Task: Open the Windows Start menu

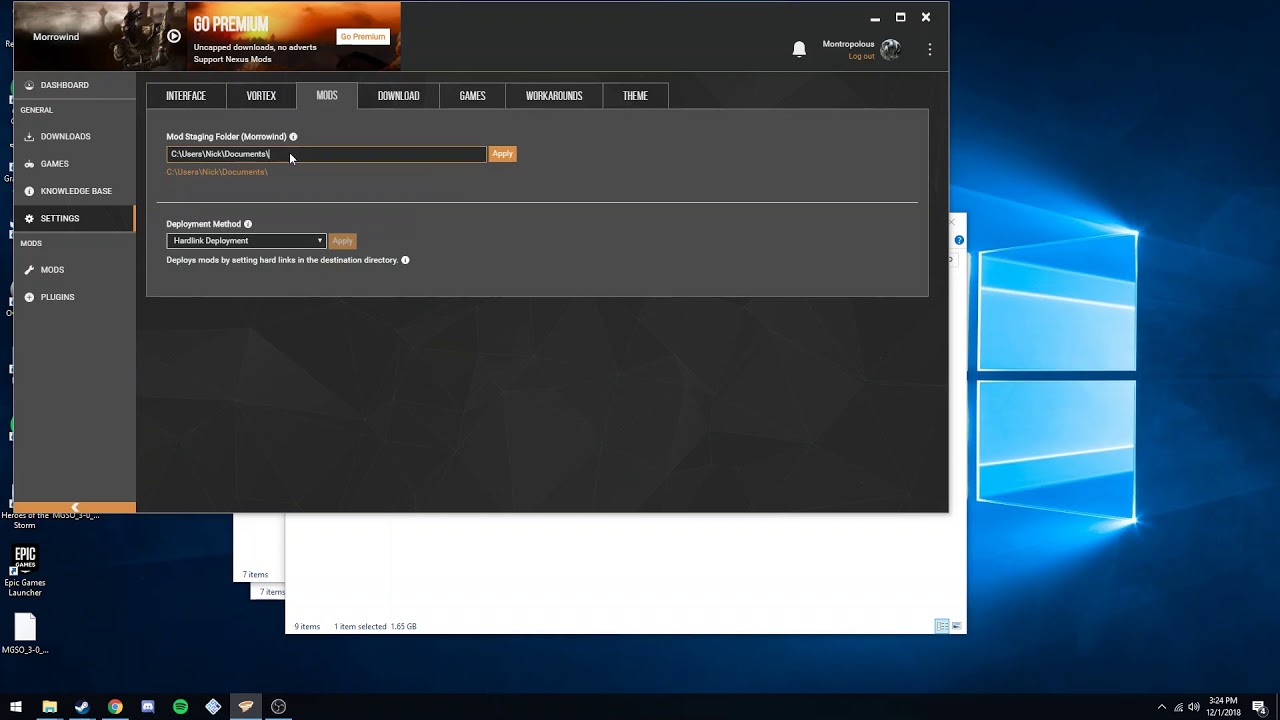Action: coord(16,706)
